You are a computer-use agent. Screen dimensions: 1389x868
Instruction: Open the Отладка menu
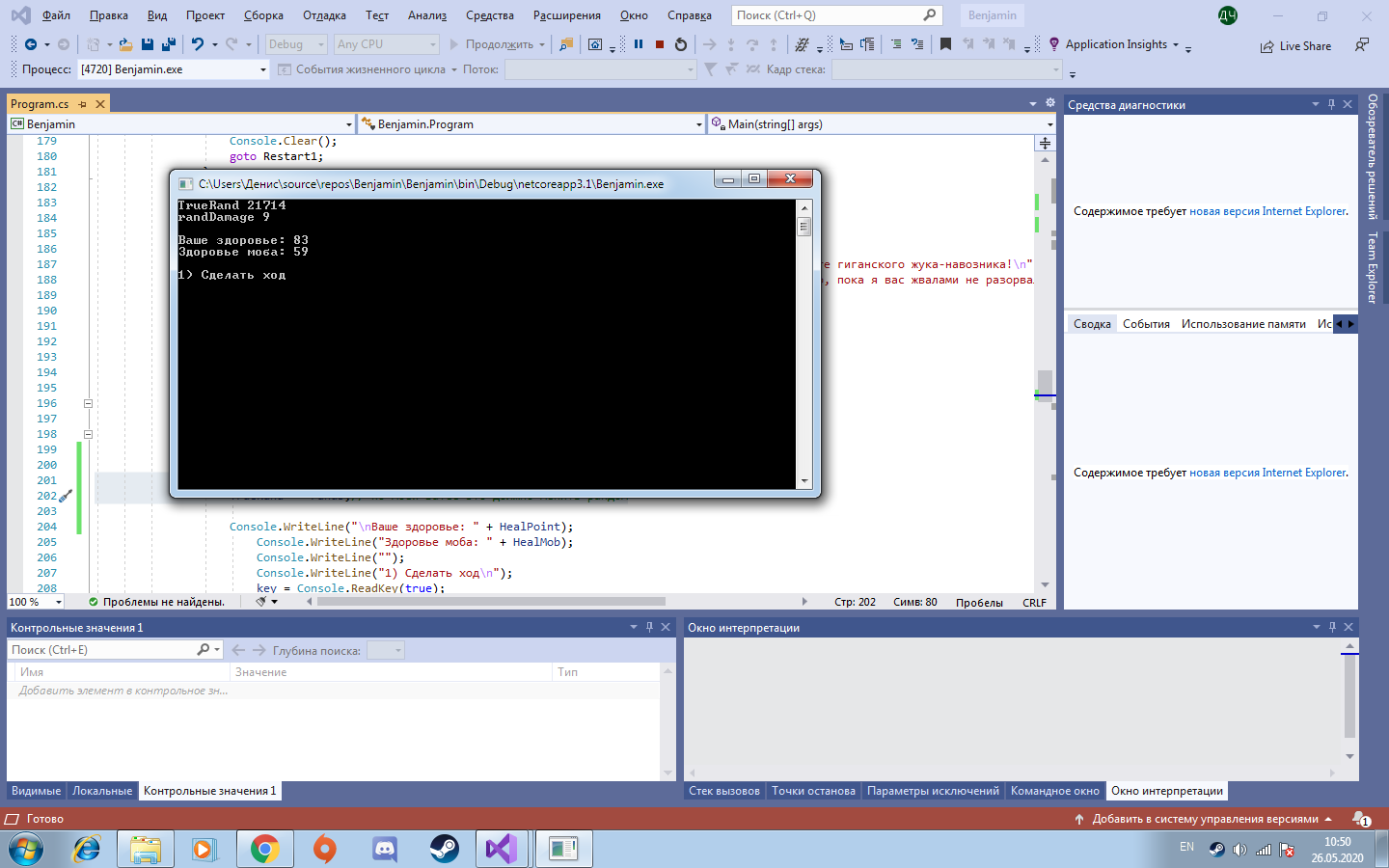(x=324, y=15)
